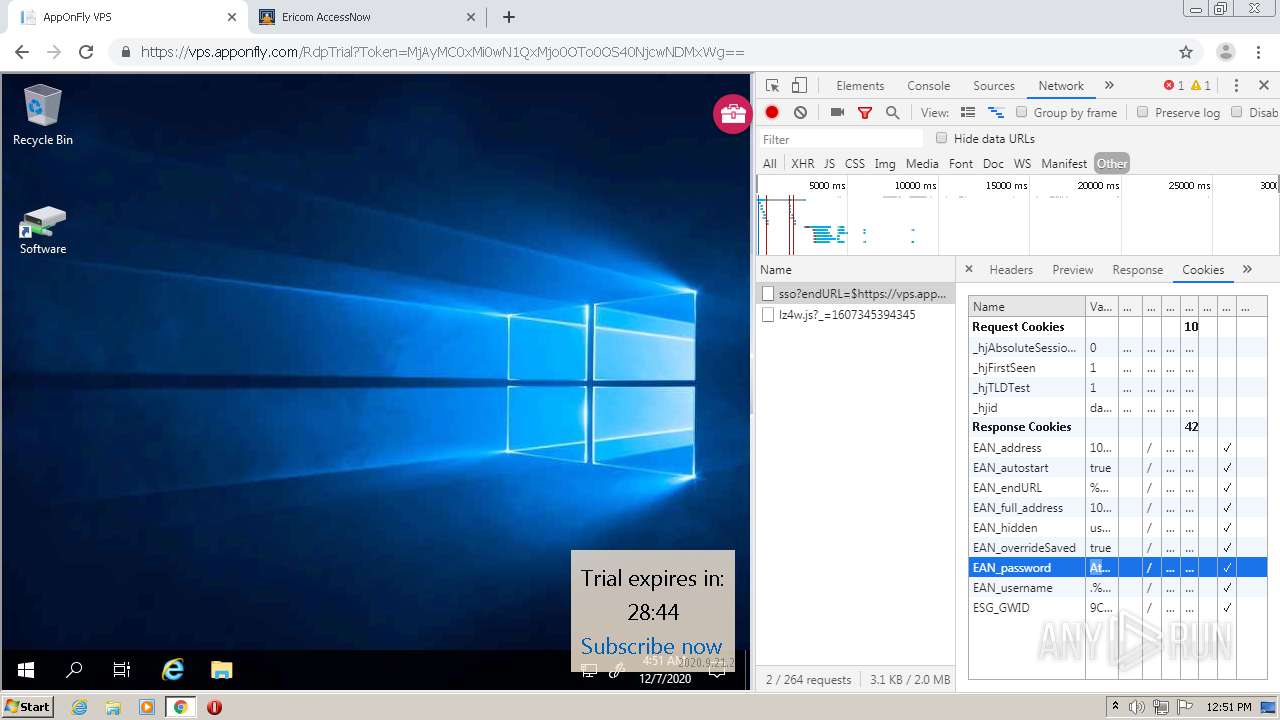Filter requests by XHR type
The image size is (1280, 720).
click(803, 164)
